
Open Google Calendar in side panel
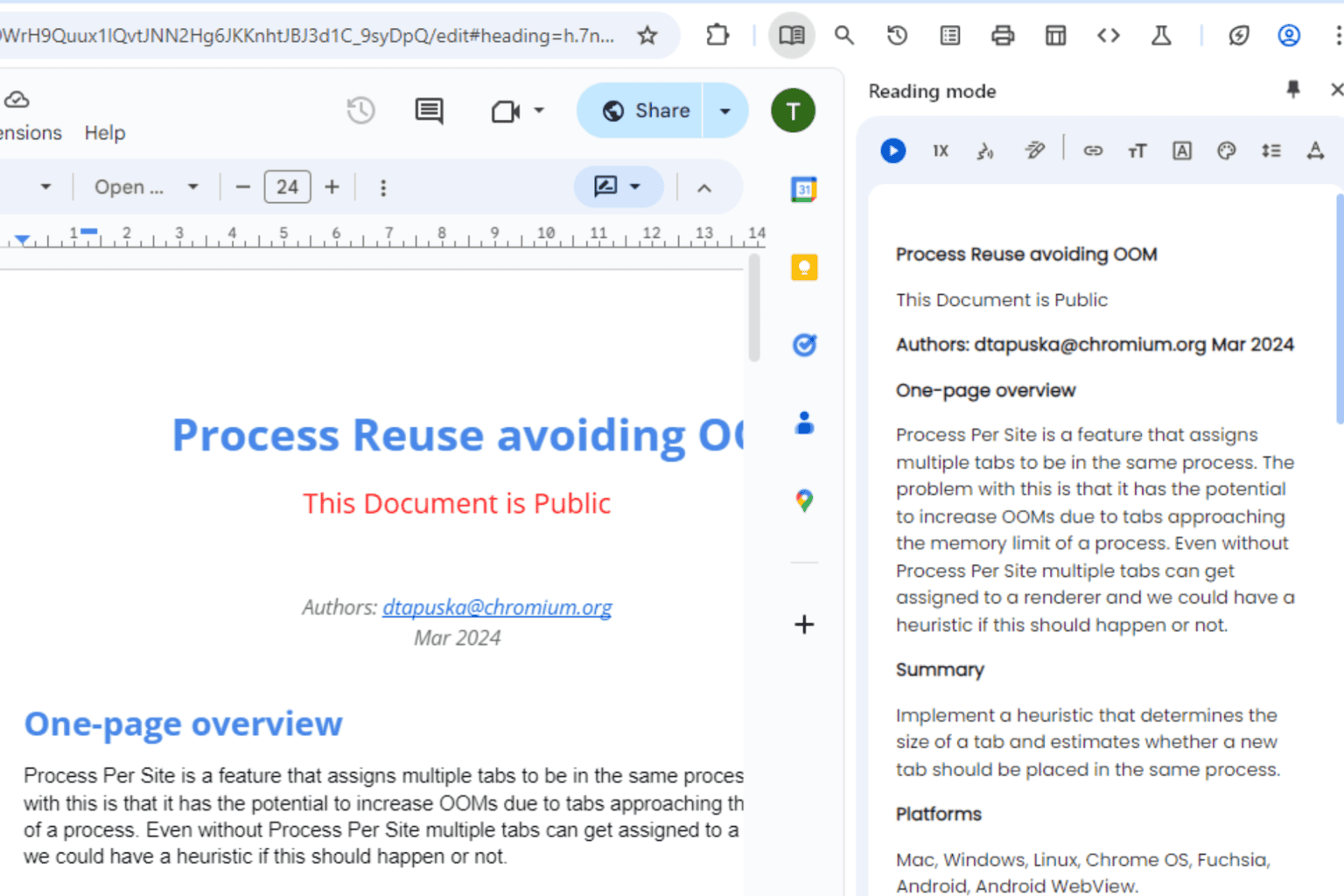[x=804, y=189]
